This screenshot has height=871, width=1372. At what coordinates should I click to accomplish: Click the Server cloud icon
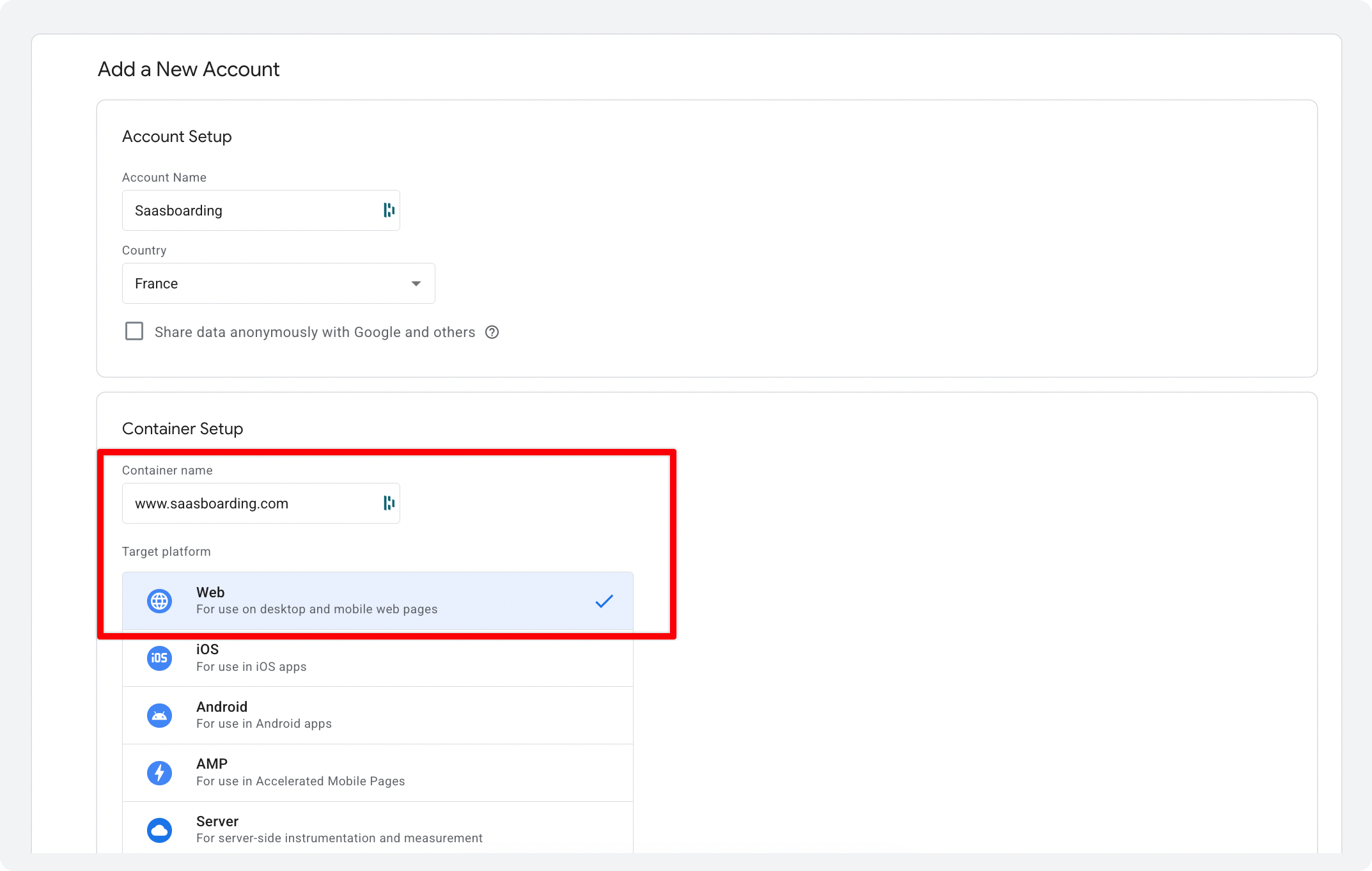pyautogui.click(x=159, y=830)
